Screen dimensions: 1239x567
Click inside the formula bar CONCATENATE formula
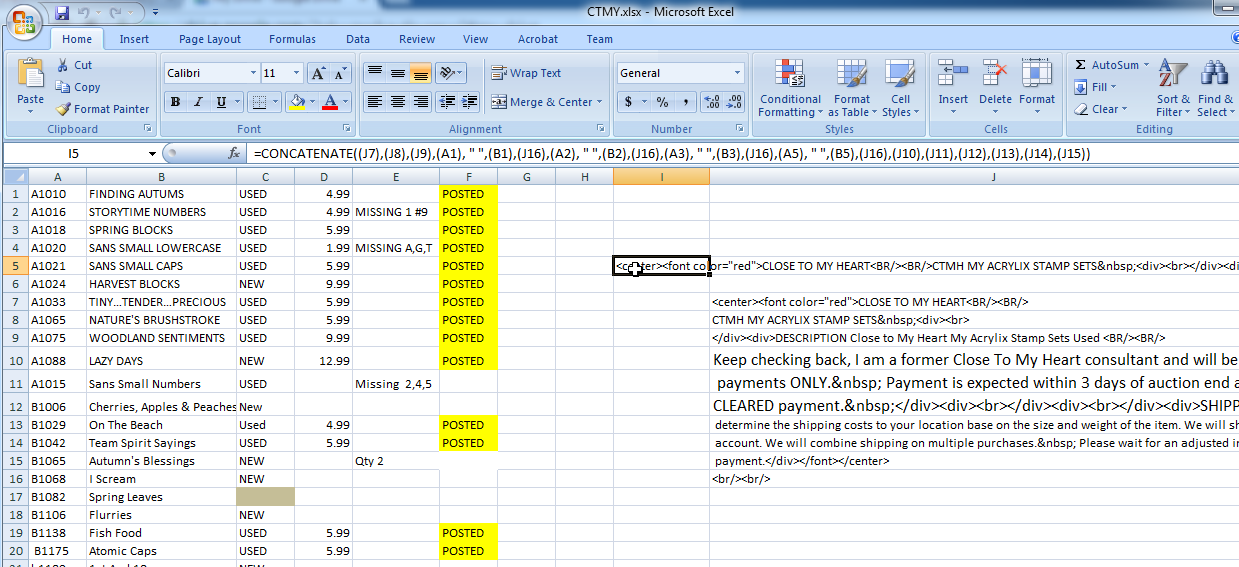[670, 154]
